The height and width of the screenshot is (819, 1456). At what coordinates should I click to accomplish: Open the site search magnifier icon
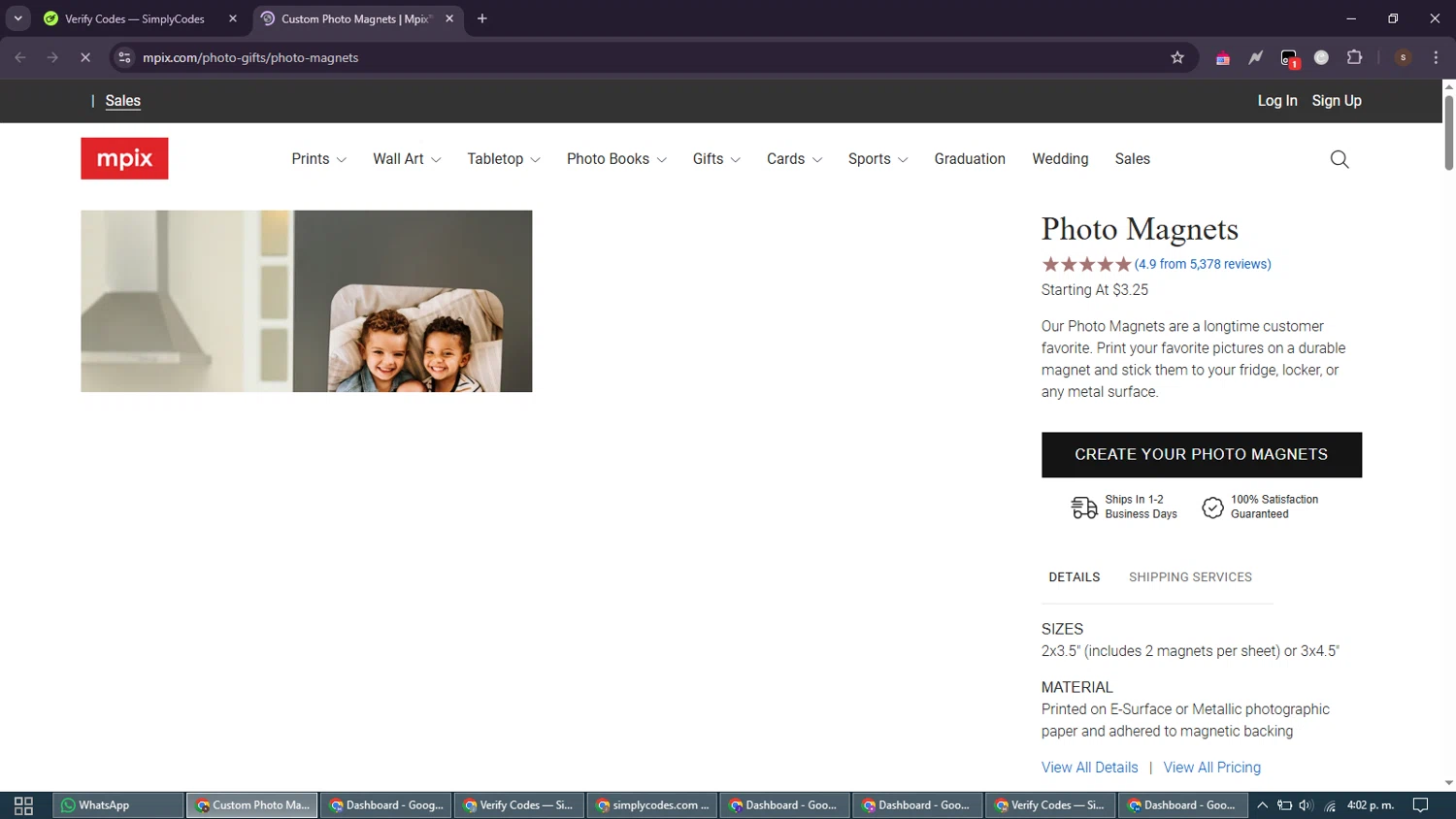click(x=1339, y=159)
